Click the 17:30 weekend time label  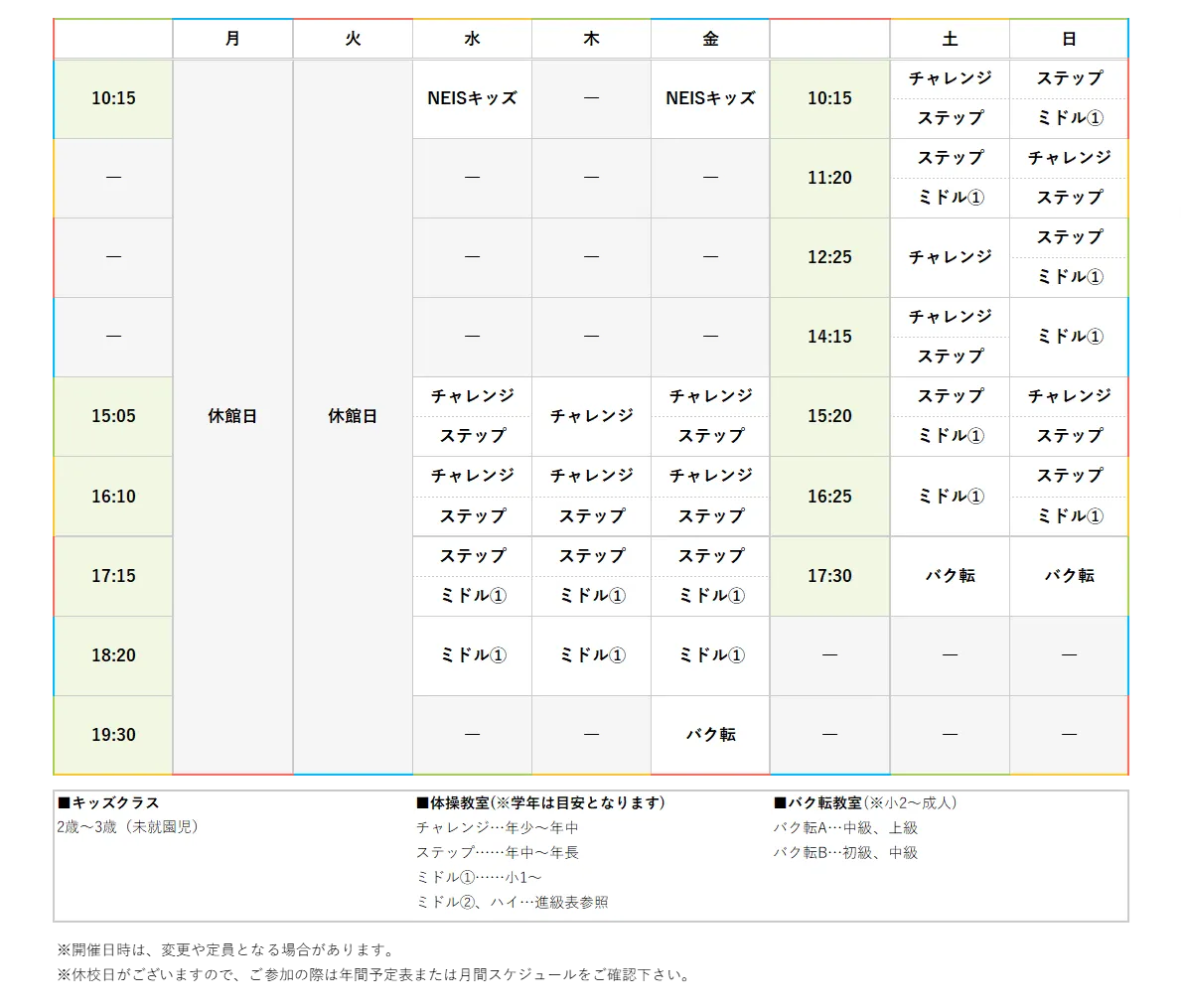click(x=829, y=576)
